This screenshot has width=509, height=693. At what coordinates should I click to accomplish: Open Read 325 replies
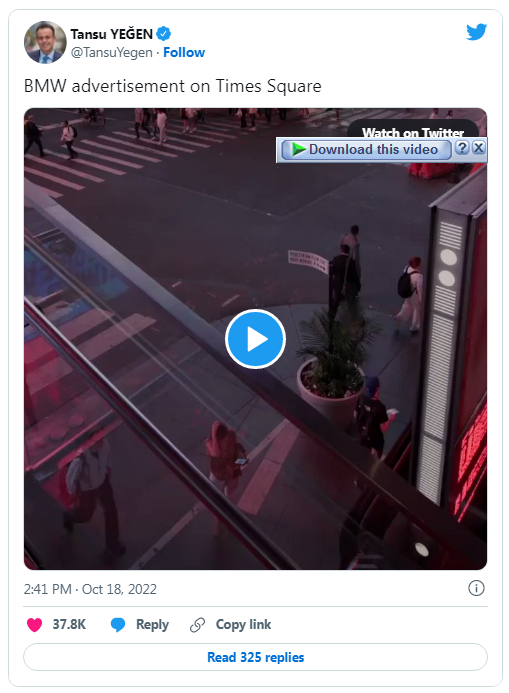pos(255,657)
